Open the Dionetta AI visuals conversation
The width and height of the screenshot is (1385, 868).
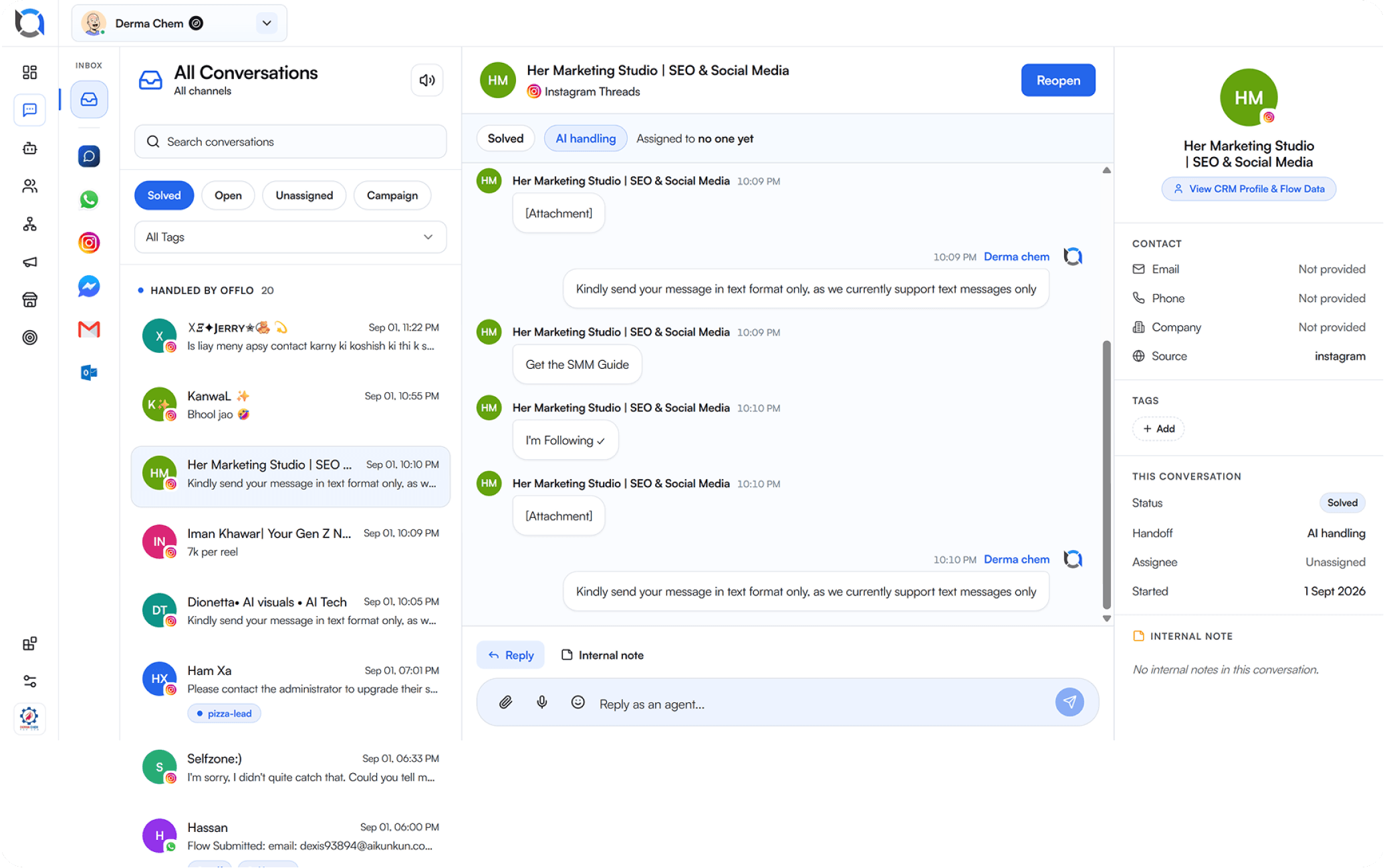pos(290,611)
